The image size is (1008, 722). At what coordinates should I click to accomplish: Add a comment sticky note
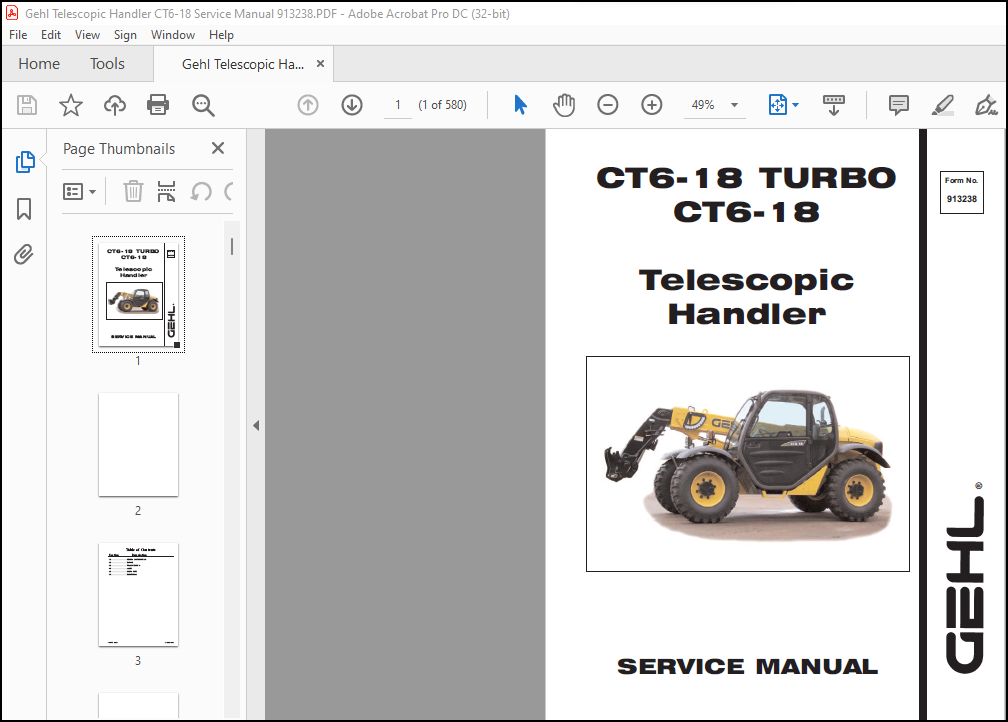(x=898, y=105)
